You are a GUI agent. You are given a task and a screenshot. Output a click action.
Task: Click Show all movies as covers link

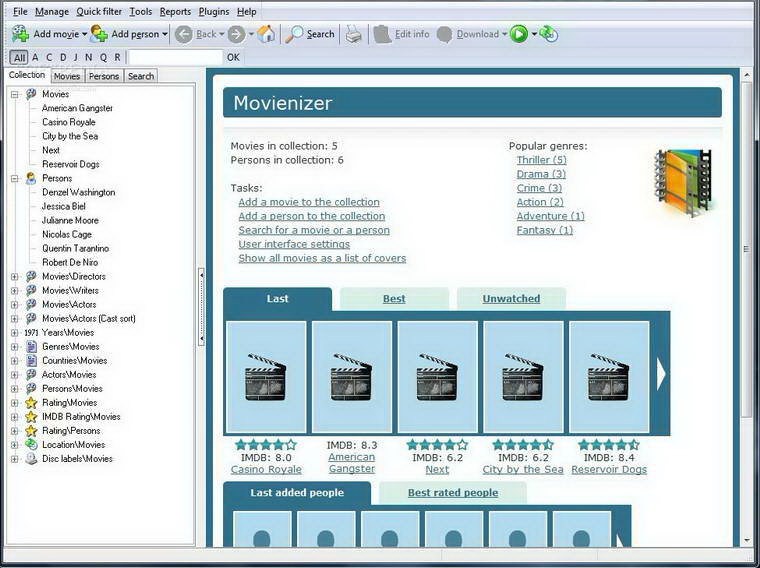(x=322, y=258)
